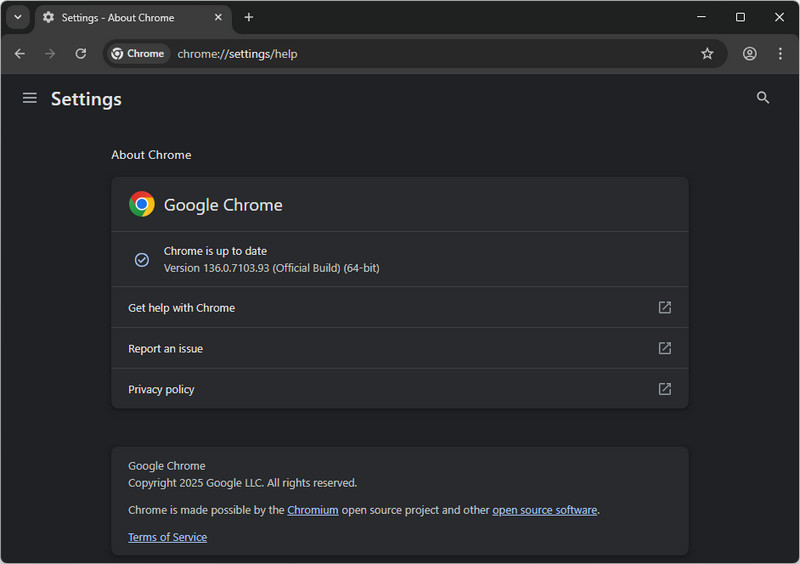The image size is (800, 564).
Task: Close the Settings - About Chrome tab
Action: tap(218, 17)
